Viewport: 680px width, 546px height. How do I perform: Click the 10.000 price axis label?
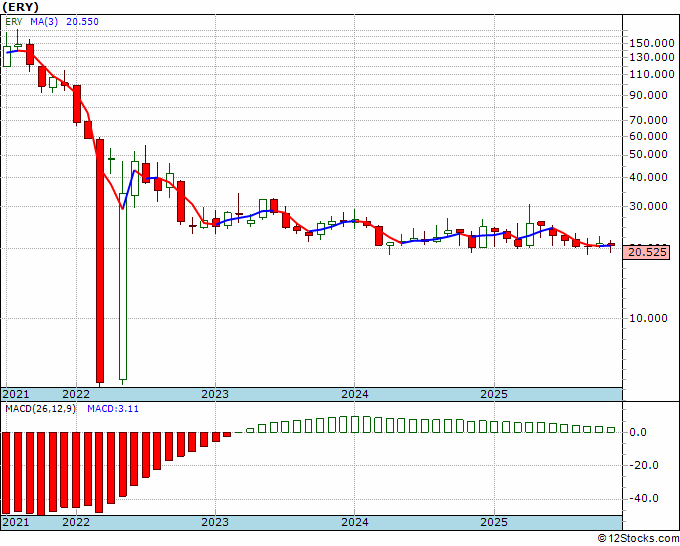pos(648,318)
